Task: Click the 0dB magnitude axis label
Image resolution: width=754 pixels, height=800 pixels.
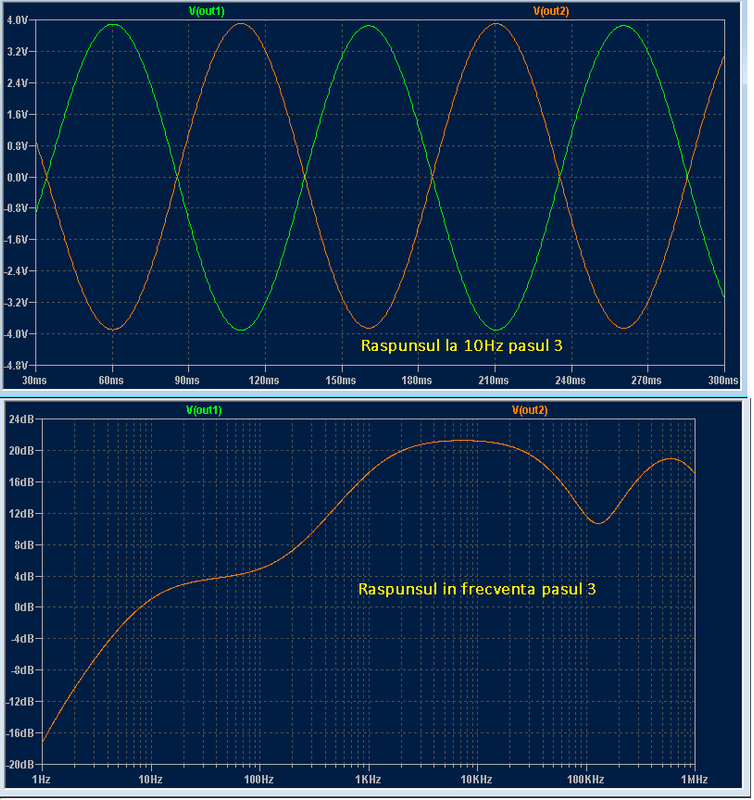Action: 23,608
